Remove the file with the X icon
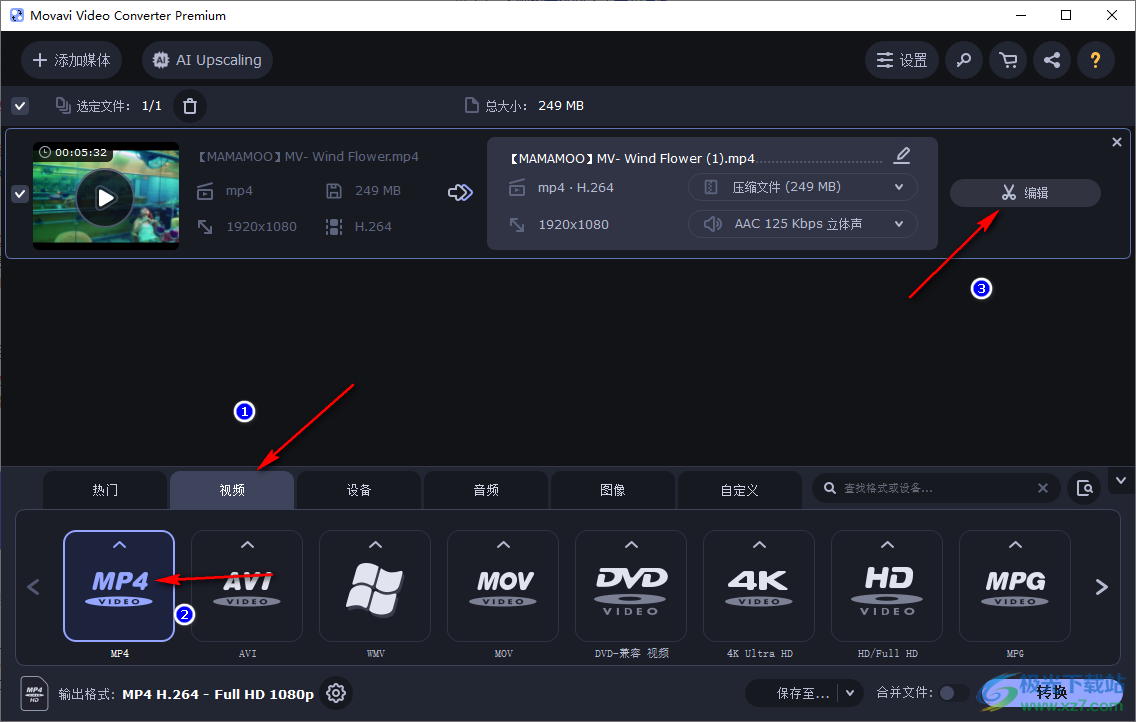1136x722 pixels. pyautogui.click(x=1116, y=143)
